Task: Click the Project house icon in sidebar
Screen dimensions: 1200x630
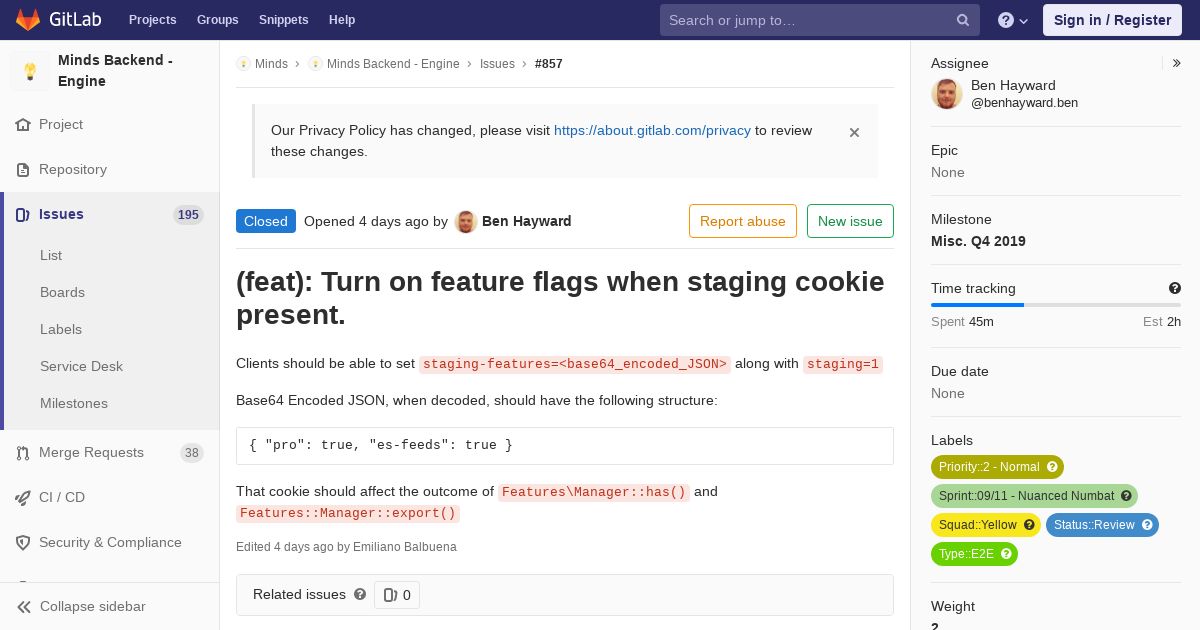Action: 23,125
